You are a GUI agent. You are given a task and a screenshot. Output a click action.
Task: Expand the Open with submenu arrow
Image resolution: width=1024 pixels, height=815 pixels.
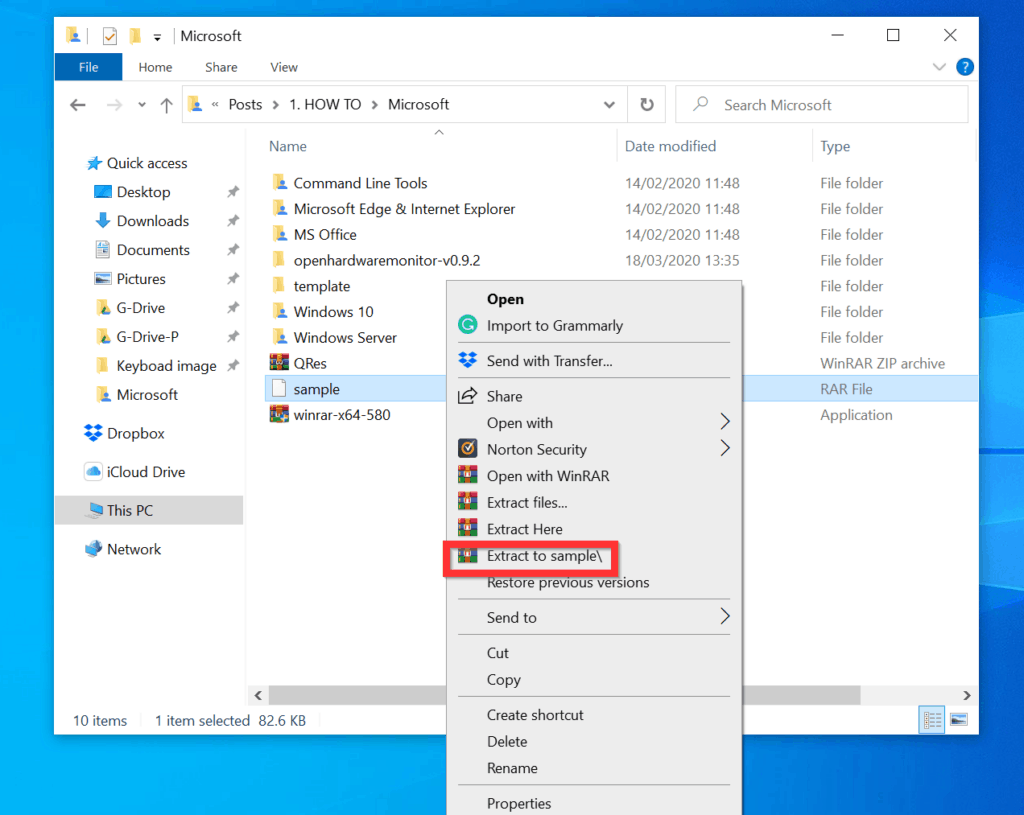point(725,423)
